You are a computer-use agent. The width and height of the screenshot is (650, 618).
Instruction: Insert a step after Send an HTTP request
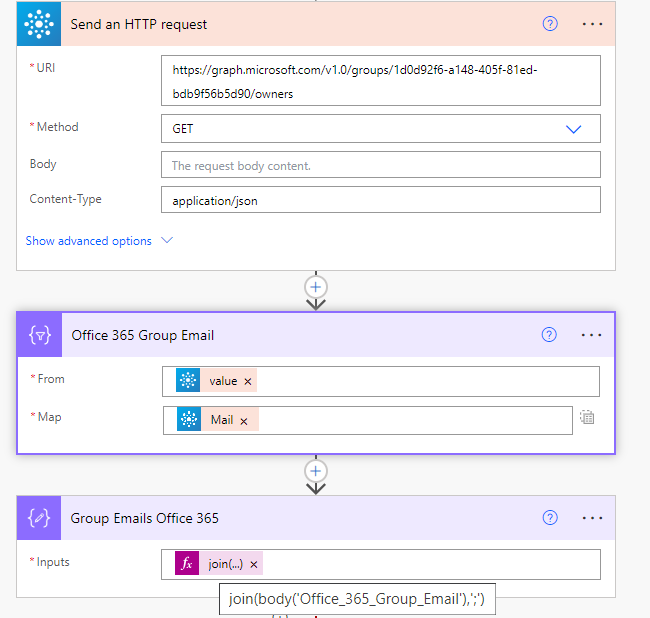(315, 287)
